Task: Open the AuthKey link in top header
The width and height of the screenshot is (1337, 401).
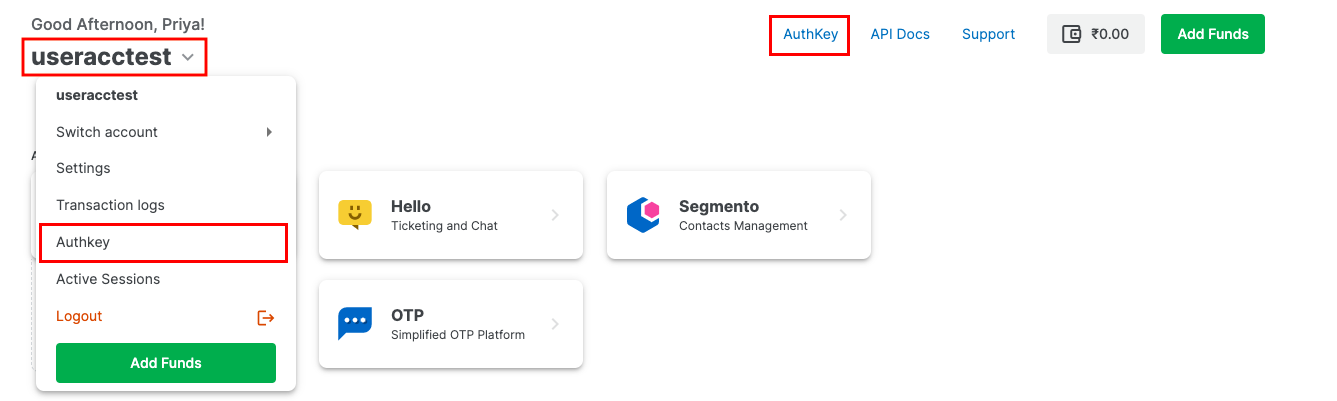Action: (x=810, y=34)
